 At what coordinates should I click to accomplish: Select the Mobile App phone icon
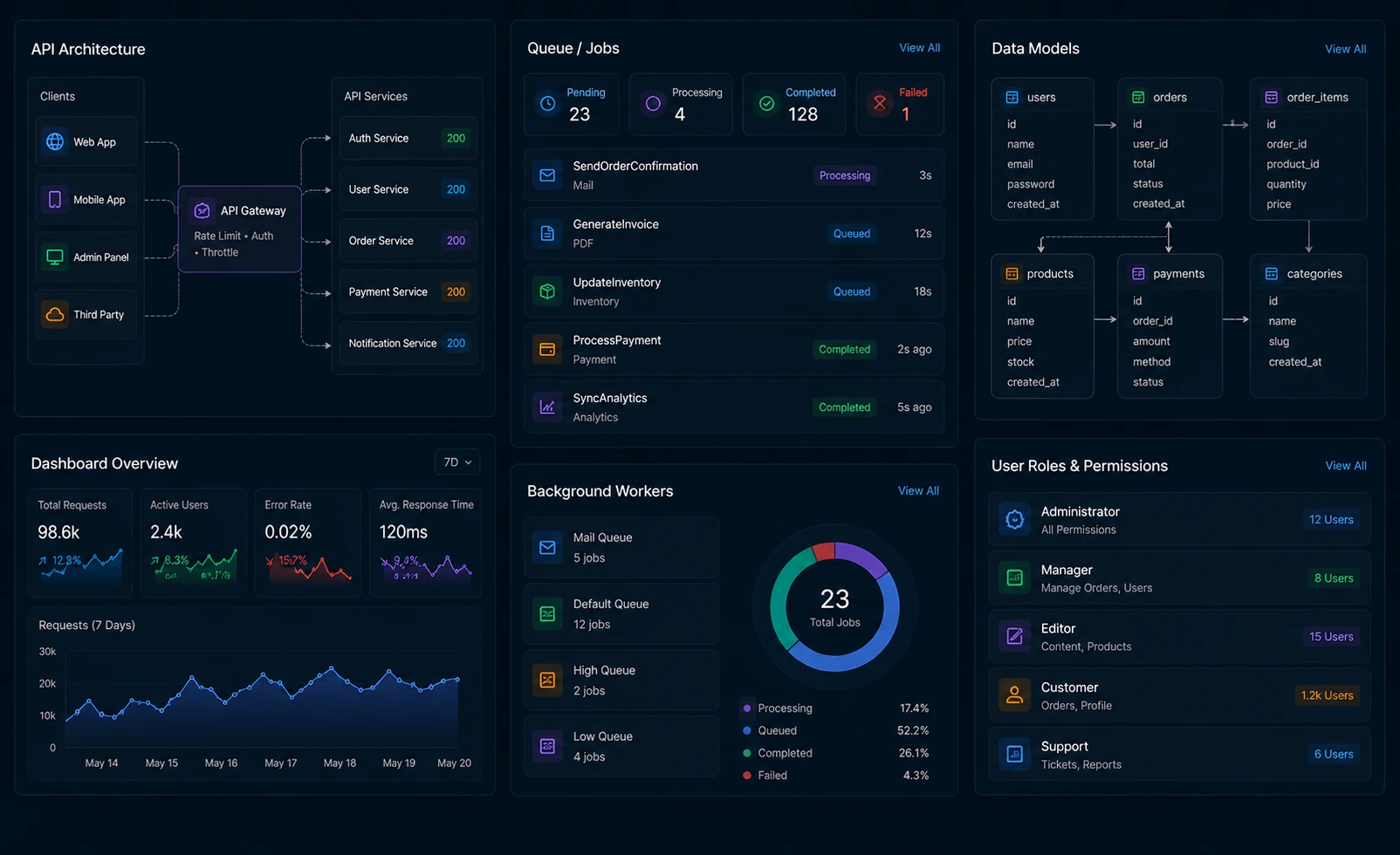tap(55, 199)
